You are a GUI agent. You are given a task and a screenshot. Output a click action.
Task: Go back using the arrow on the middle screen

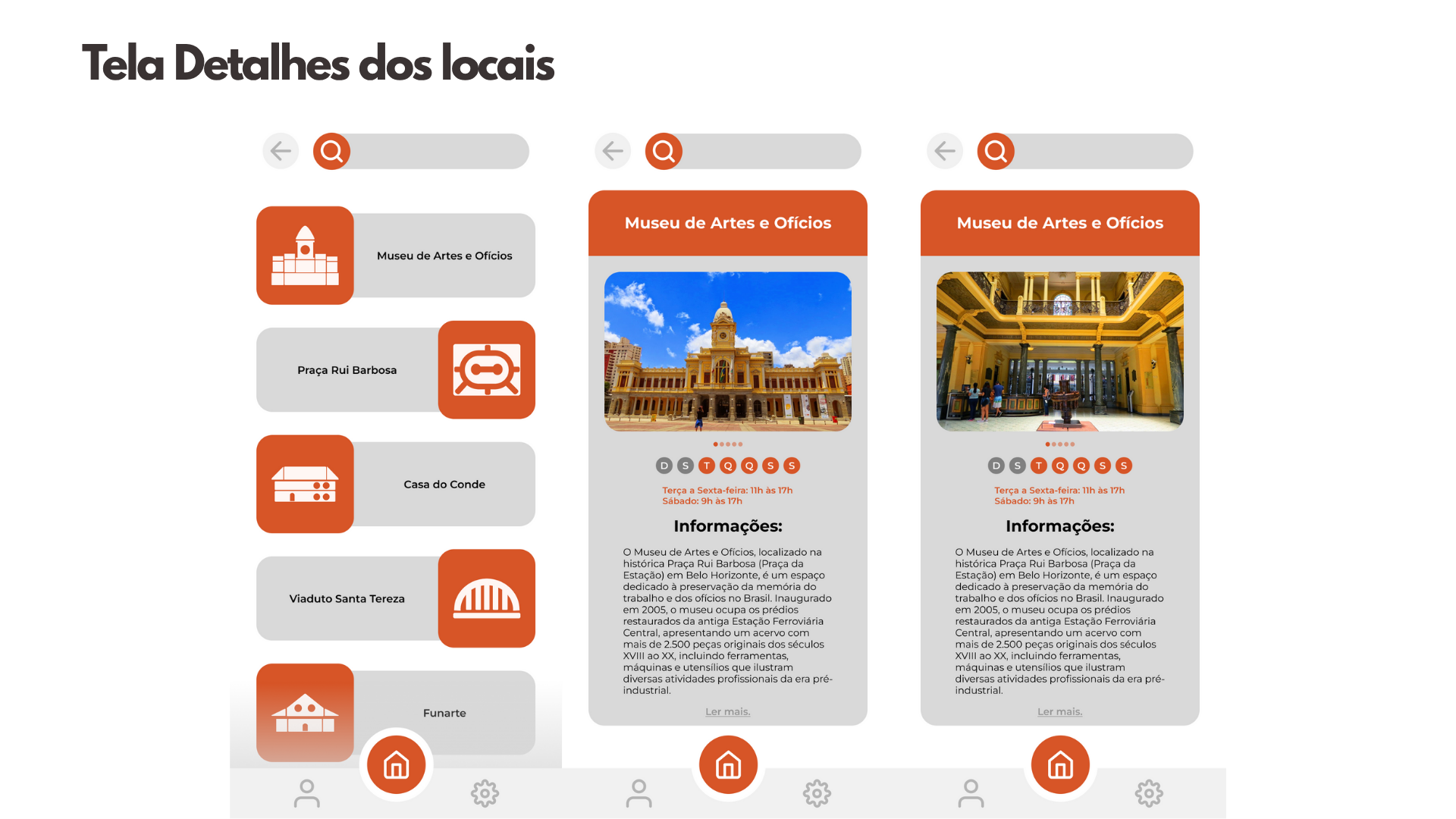click(x=613, y=151)
